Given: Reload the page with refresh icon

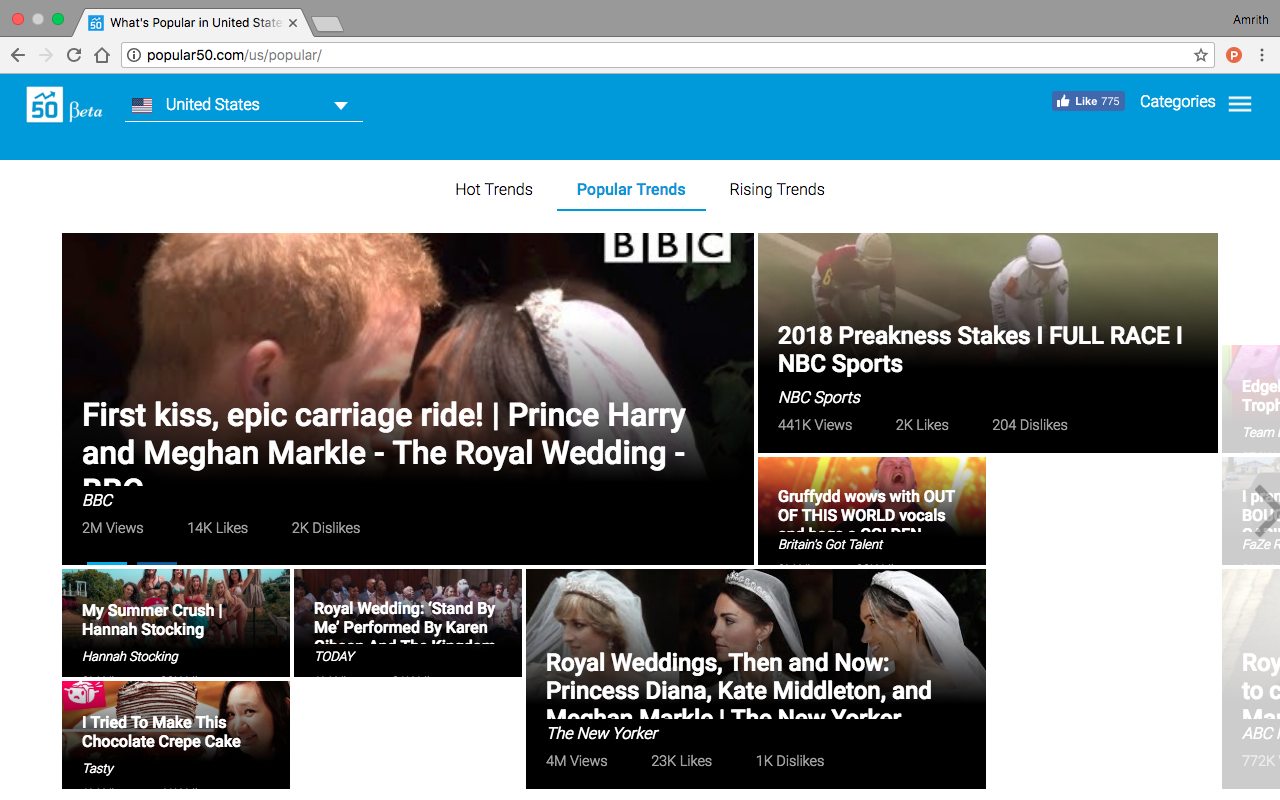Looking at the screenshot, I should coord(74,56).
